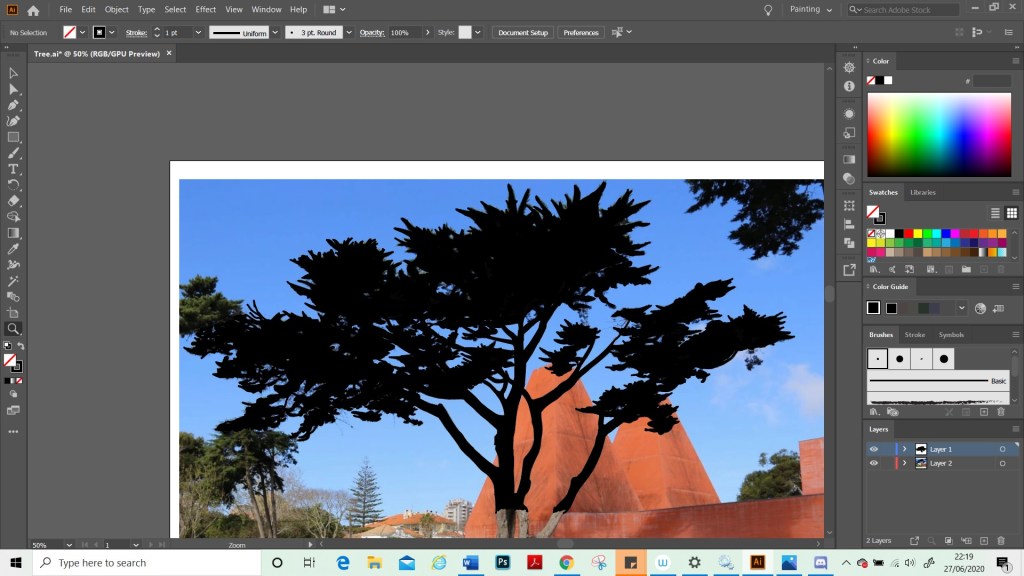Image resolution: width=1024 pixels, height=576 pixels.
Task: Click the Home icon
Action: (33, 10)
